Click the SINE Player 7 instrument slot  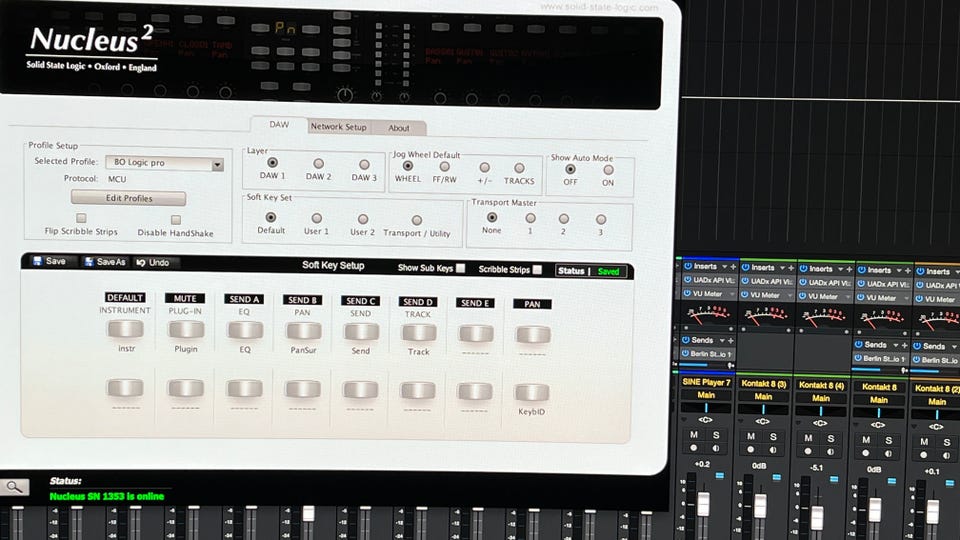point(706,382)
